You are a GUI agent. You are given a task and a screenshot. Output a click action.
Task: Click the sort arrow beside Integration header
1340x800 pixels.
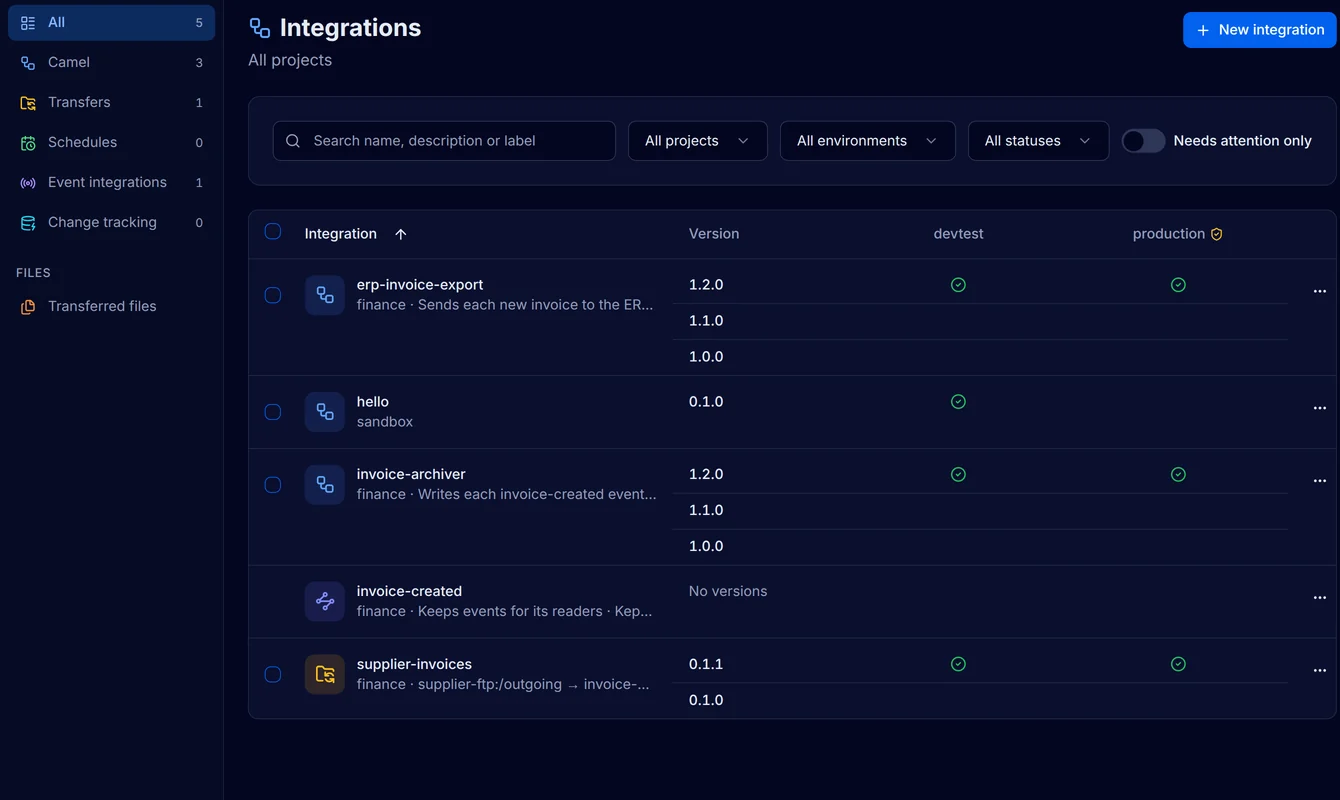point(401,234)
